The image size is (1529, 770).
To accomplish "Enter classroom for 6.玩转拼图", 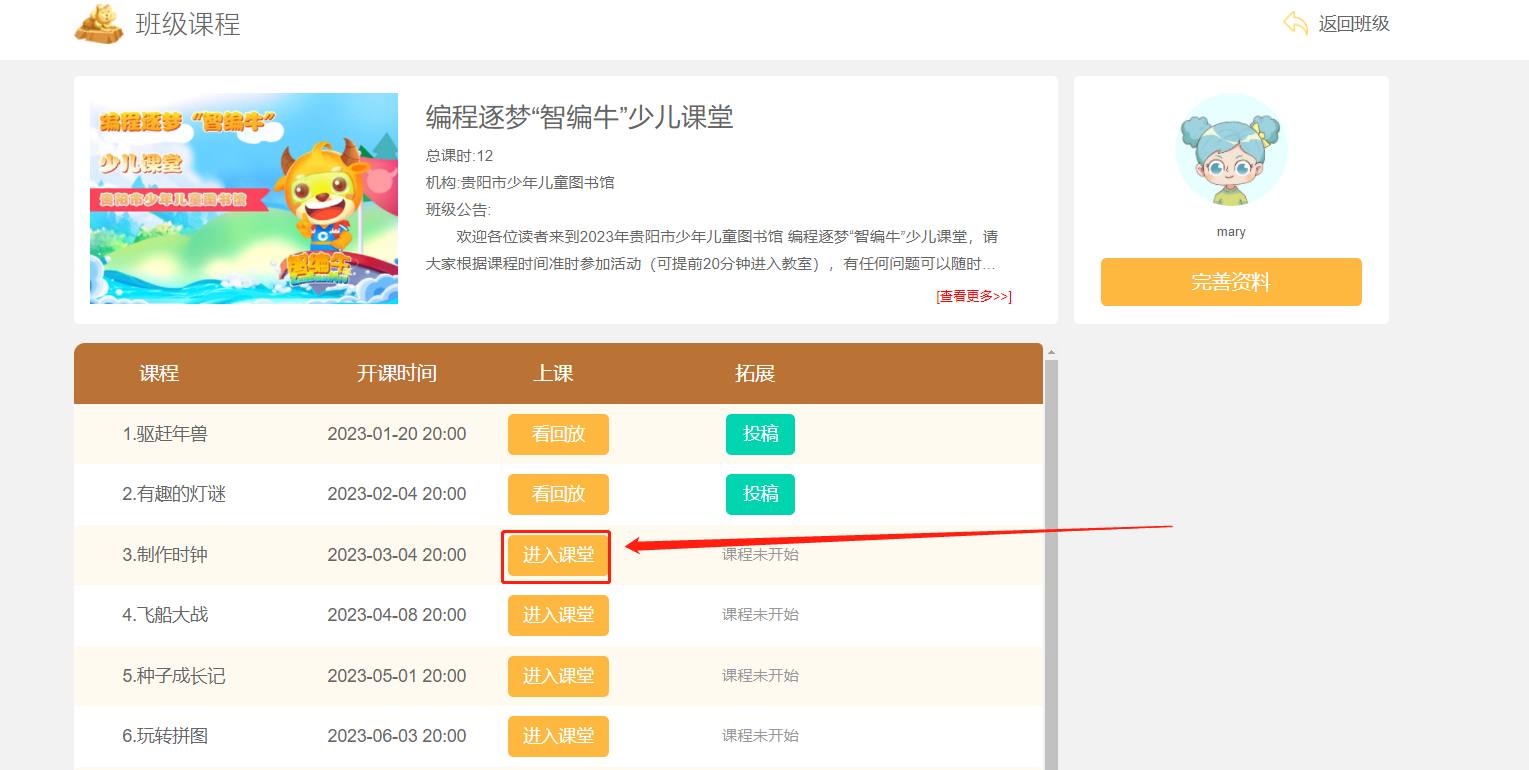I will pyautogui.click(x=558, y=736).
